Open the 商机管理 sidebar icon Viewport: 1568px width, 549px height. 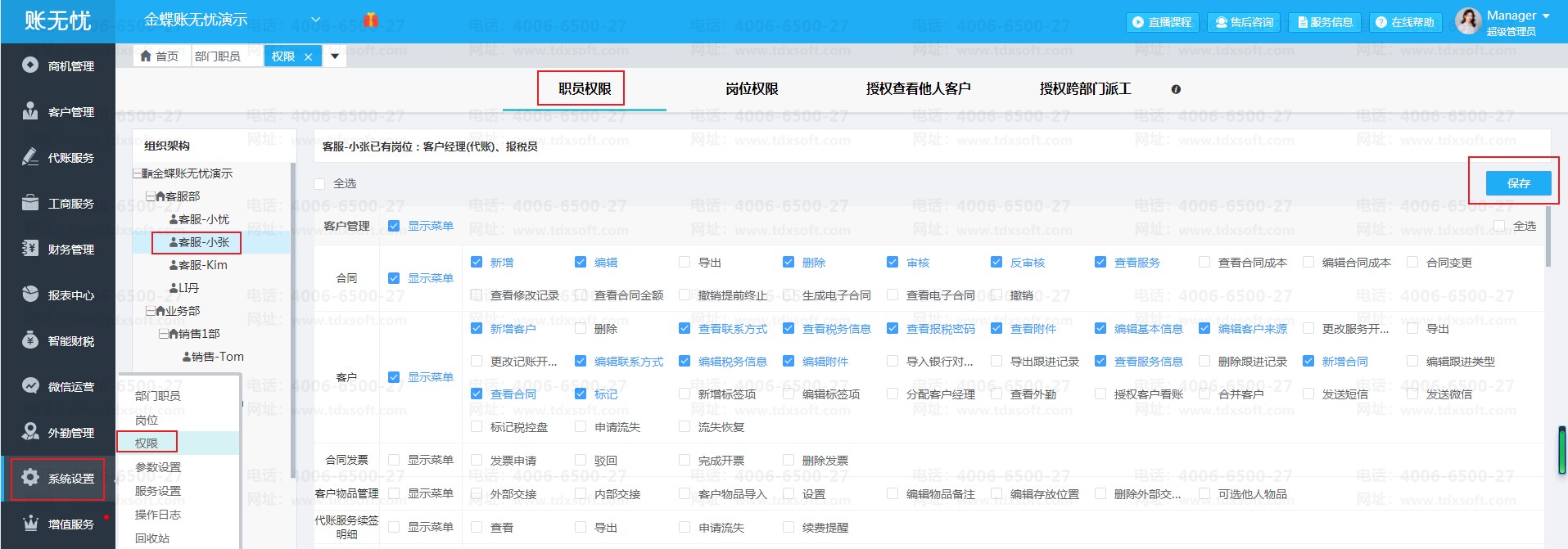[x=30, y=65]
